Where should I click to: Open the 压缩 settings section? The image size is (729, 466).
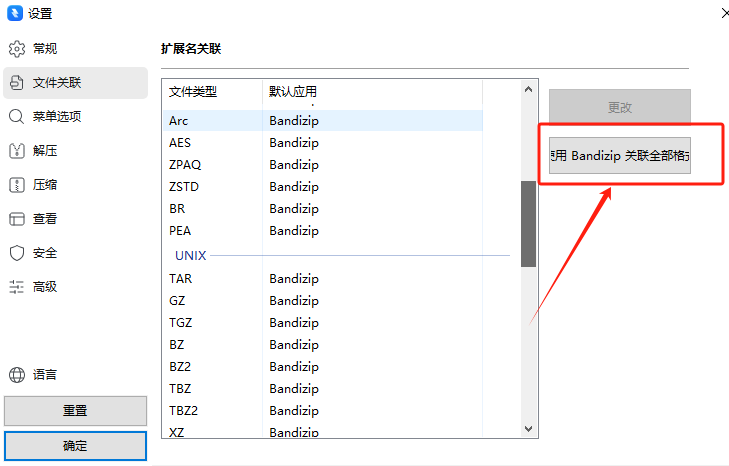[75, 185]
